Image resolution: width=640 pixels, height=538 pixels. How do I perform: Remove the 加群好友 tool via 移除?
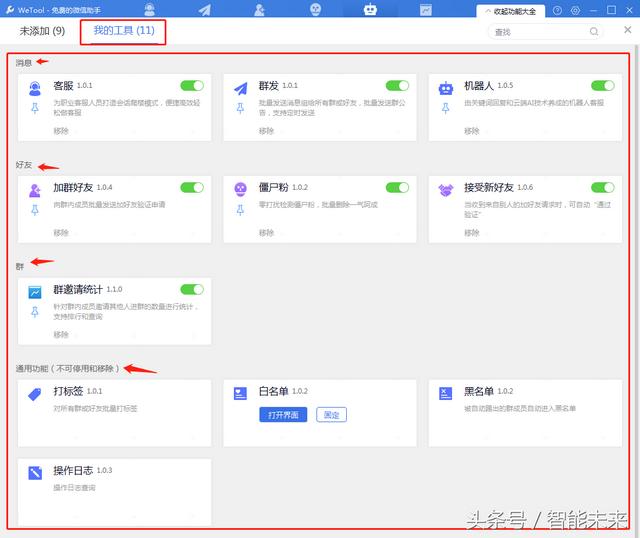[x=61, y=233]
